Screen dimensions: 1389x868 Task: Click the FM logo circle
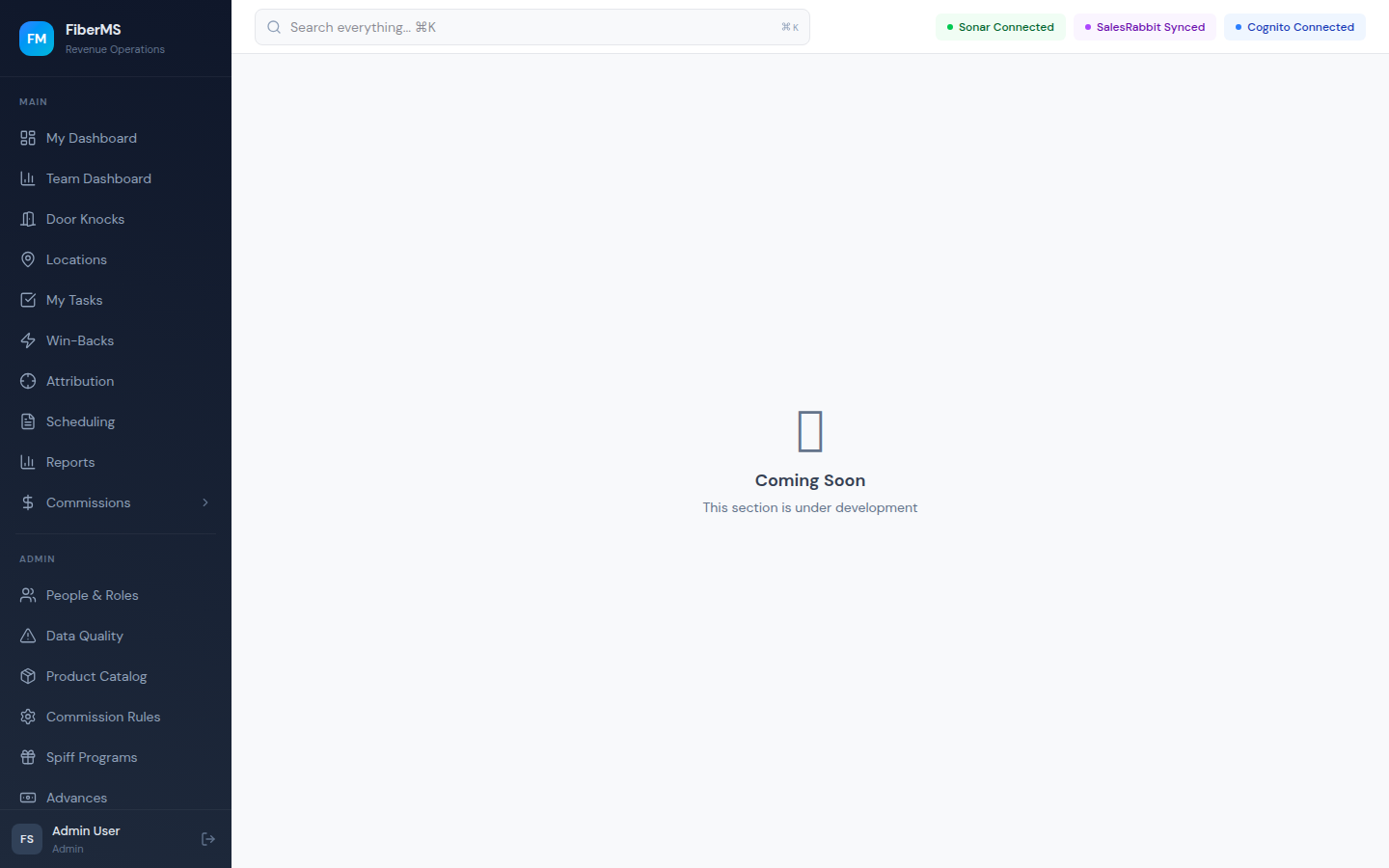coord(36,39)
